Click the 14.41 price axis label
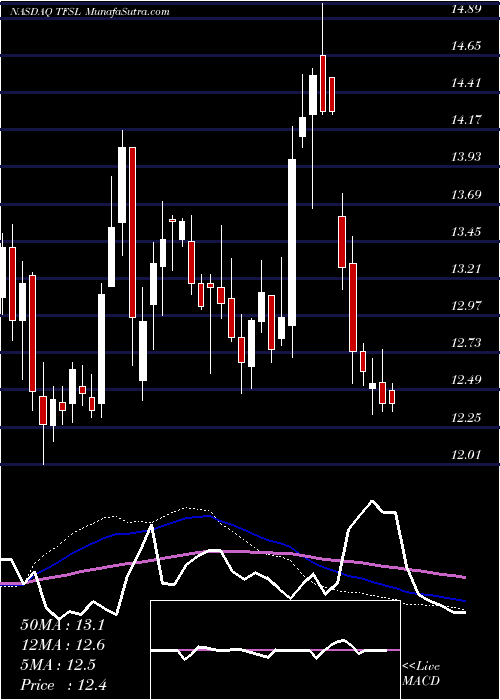This screenshot has height=700, width=500. point(465,83)
